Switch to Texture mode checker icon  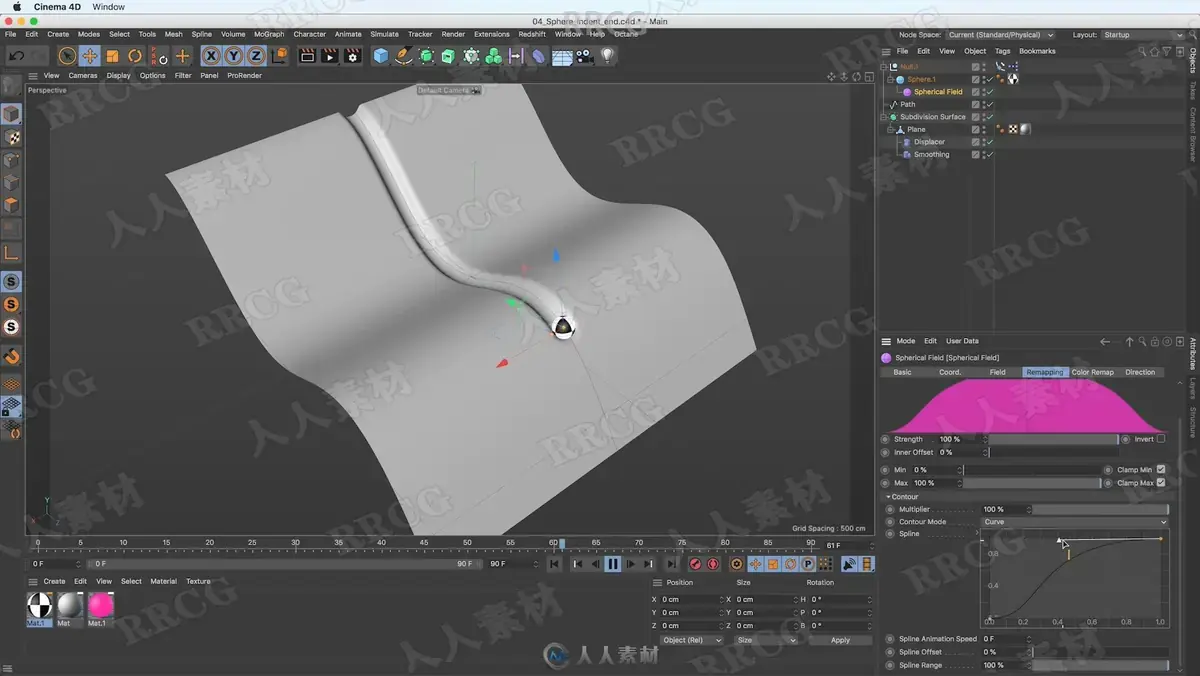point(11,137)
